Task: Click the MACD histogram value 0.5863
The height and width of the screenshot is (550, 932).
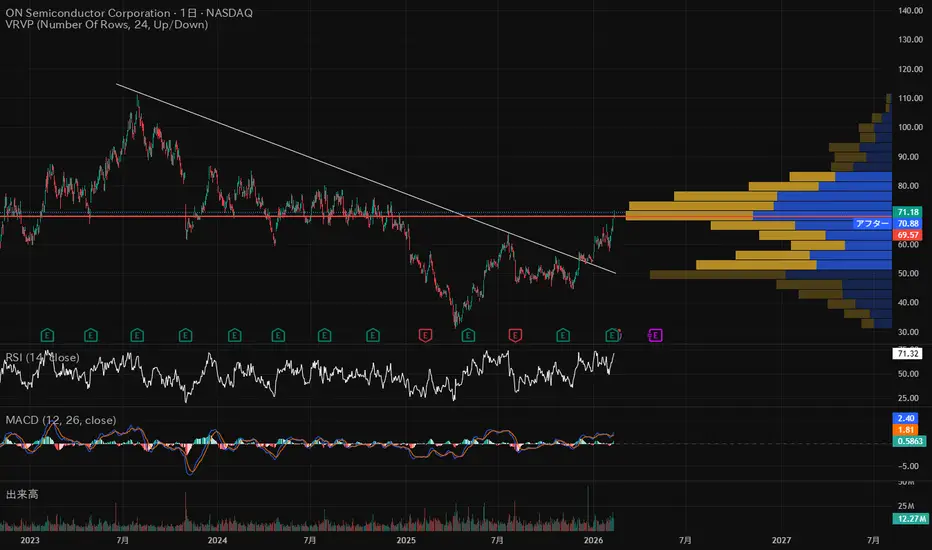Action: 909,441
